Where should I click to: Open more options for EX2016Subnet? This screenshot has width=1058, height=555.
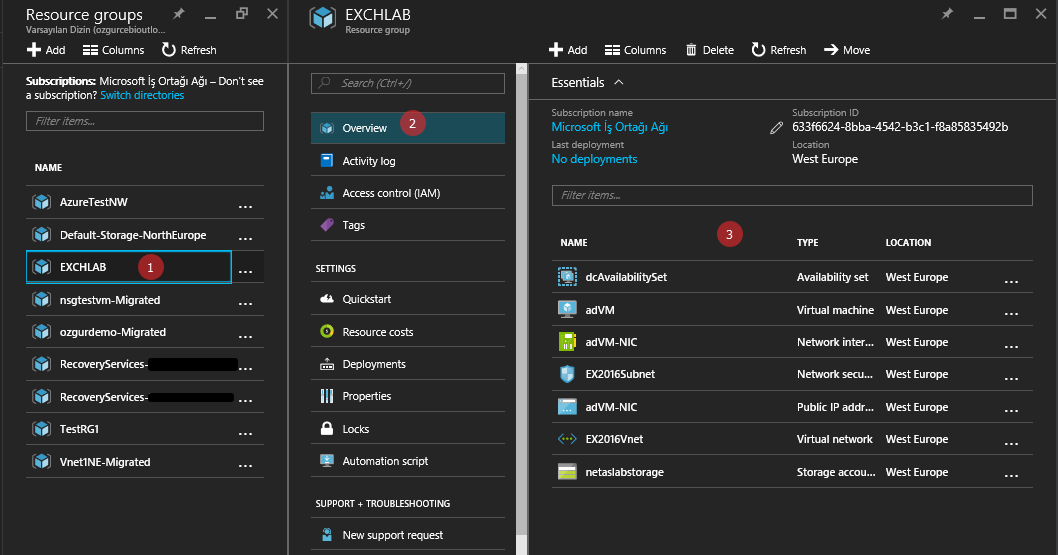point(1011,377)
